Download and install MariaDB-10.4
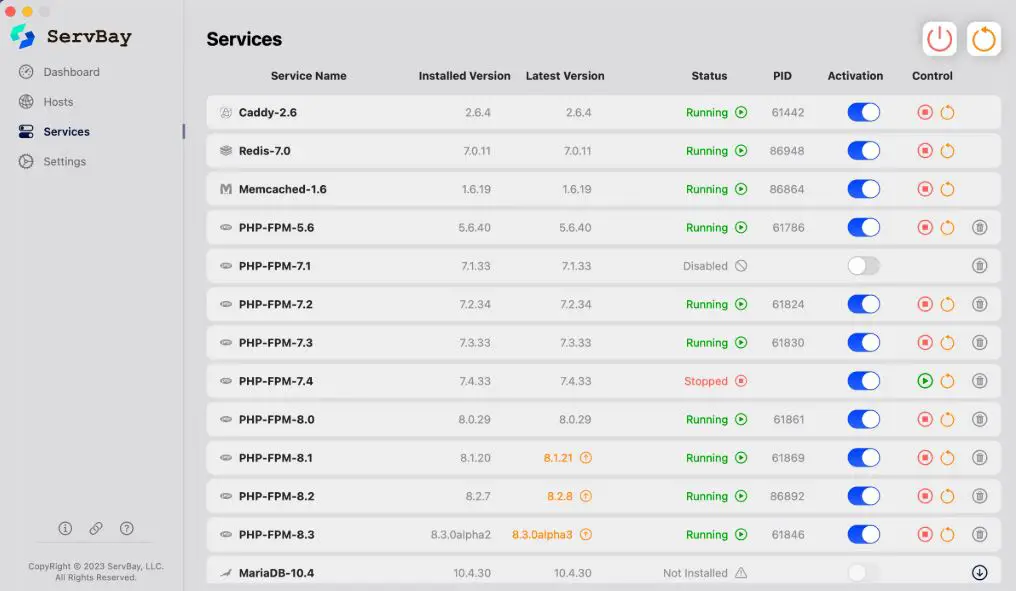 (x=980, y=573)
